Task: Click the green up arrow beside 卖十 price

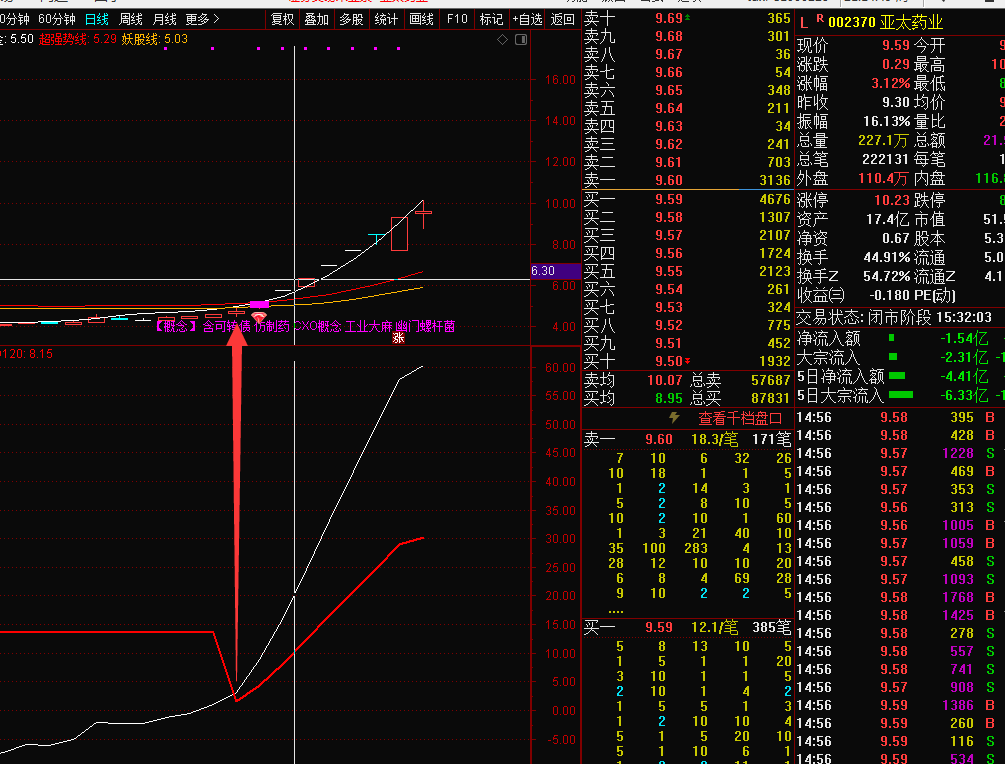Action: click(x=688, y=18)
